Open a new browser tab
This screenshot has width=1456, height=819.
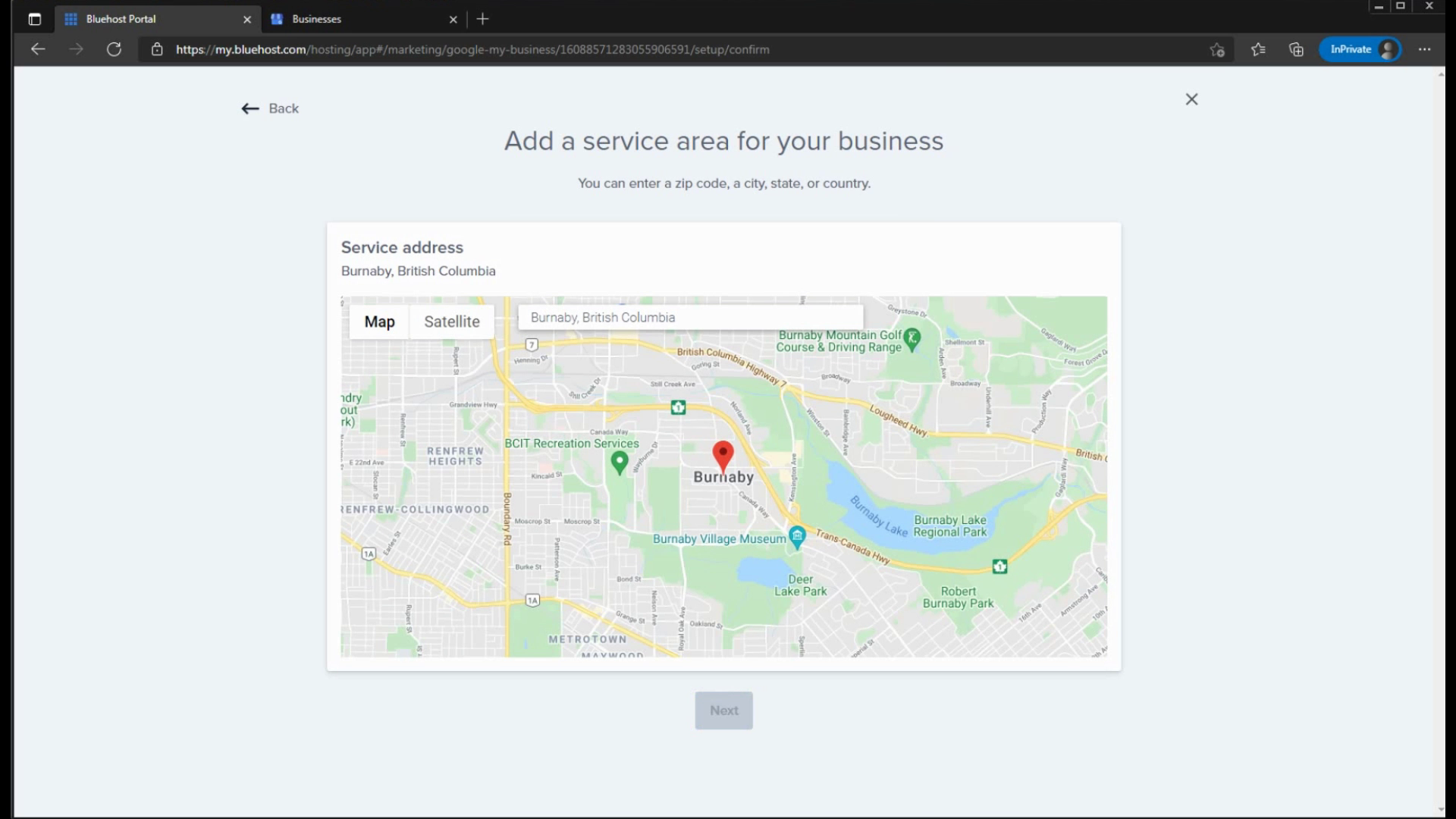click(483, 19)
